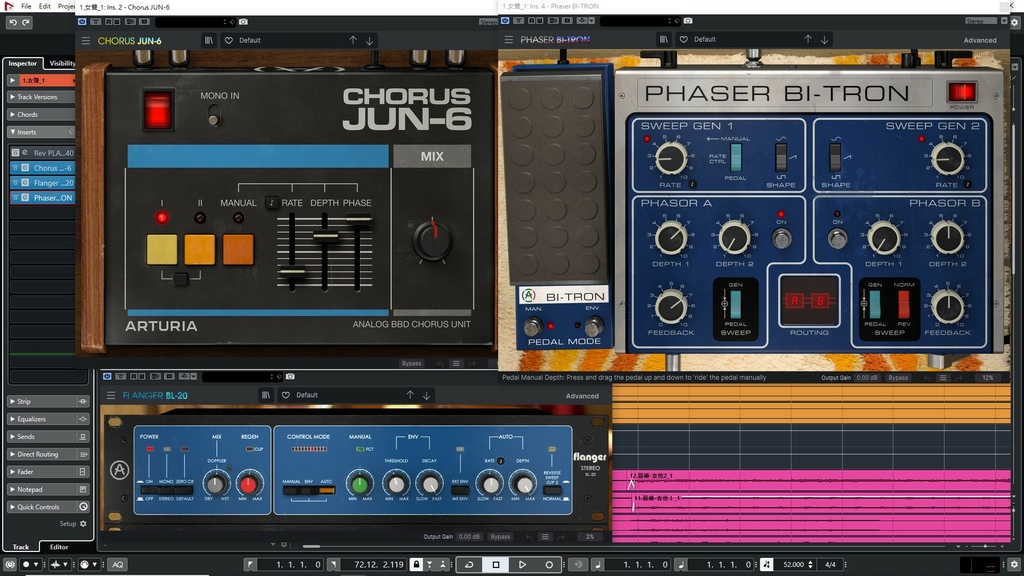Open the Flanger BL-20 hamburger menu
1024x576 pixels.
(x=110, y=395)
